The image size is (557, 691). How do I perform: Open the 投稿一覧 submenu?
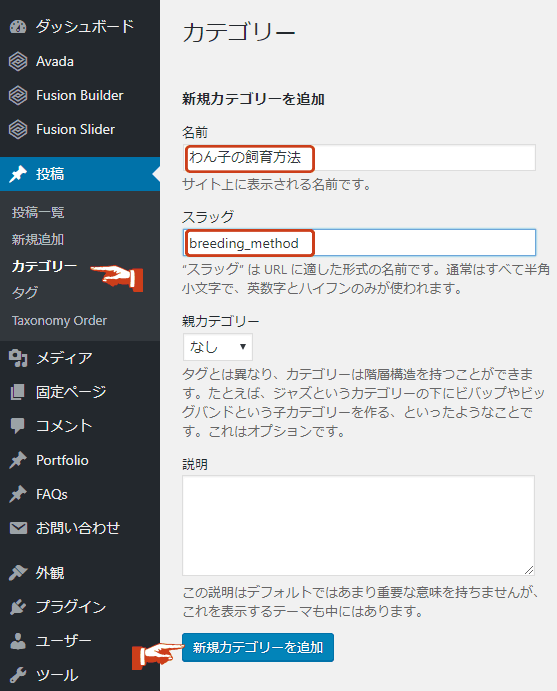(38, 212)
